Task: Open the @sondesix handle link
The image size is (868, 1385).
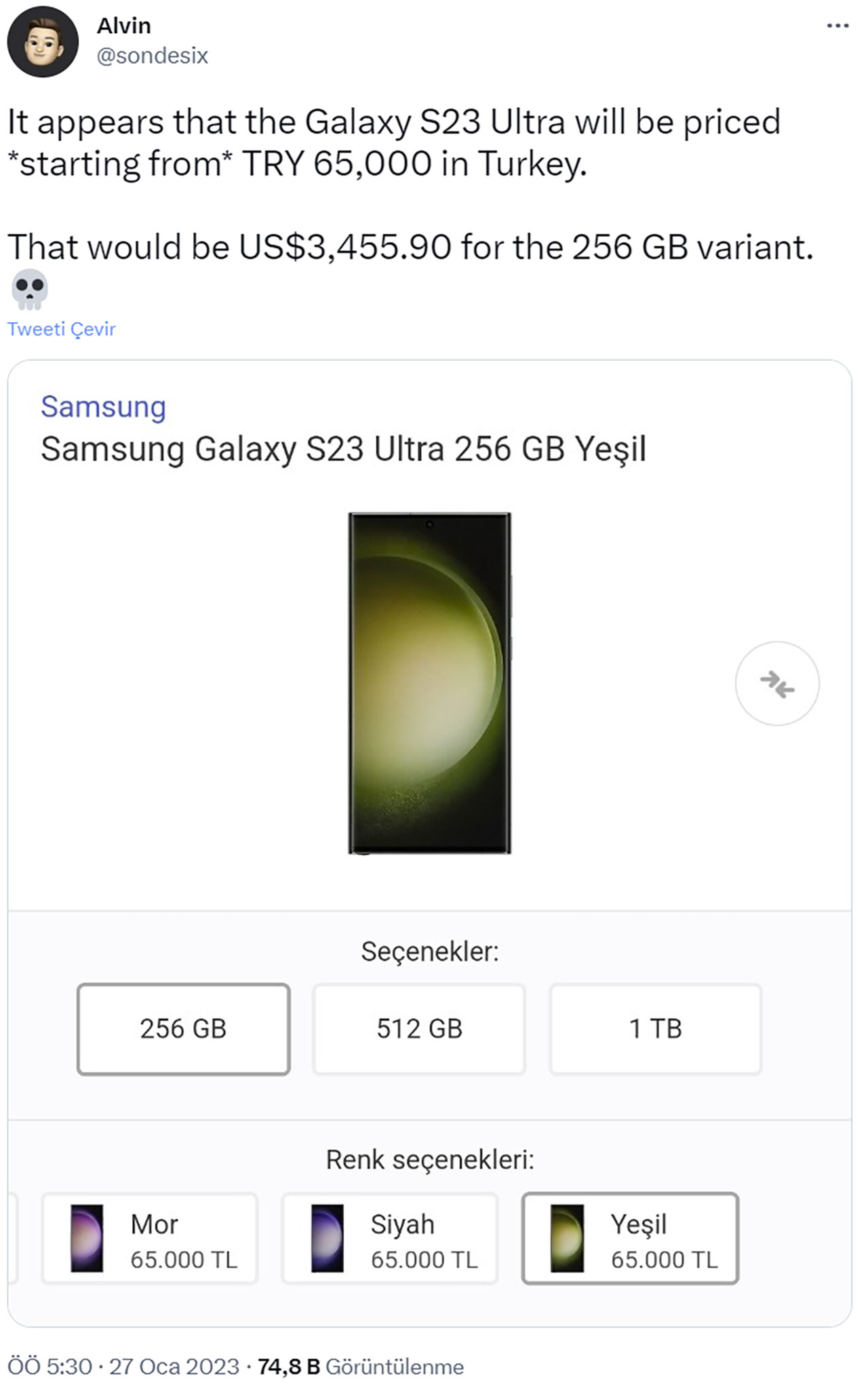Action: (x=153, y=56)
